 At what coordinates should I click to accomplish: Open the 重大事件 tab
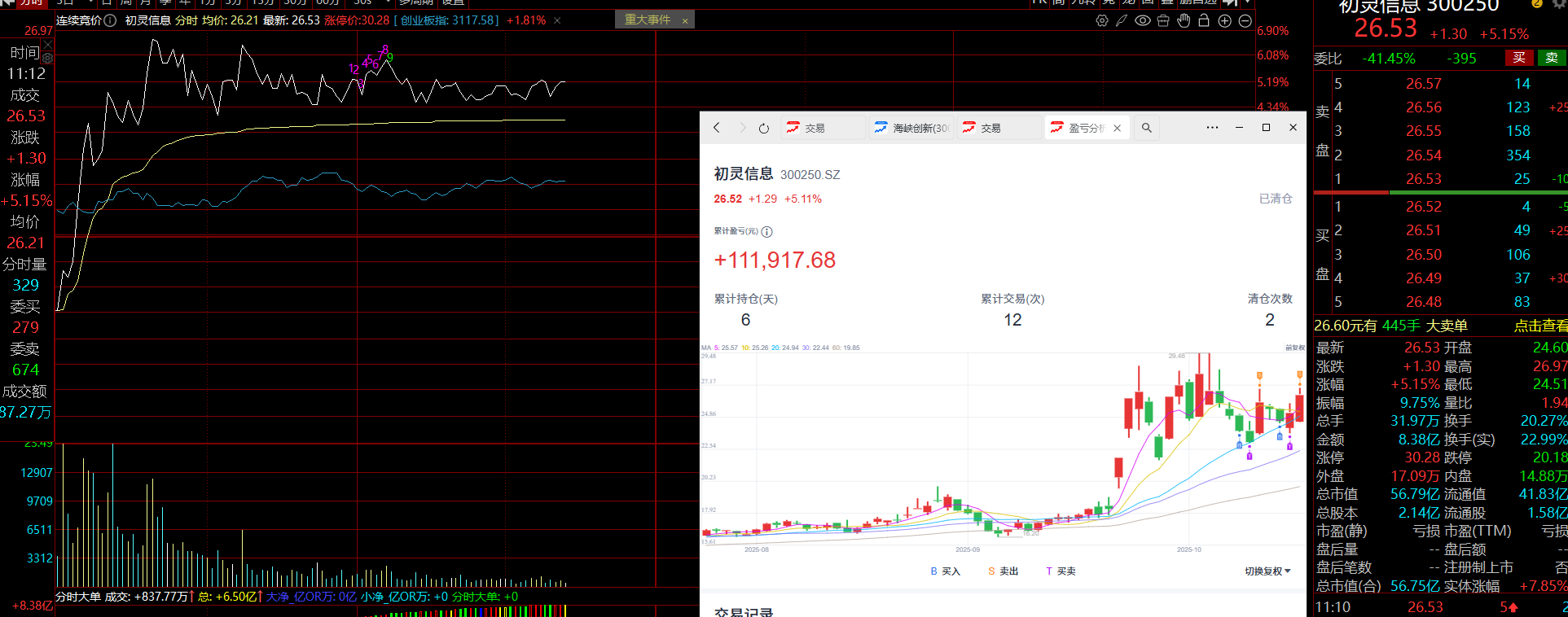[x=648, y=20]
